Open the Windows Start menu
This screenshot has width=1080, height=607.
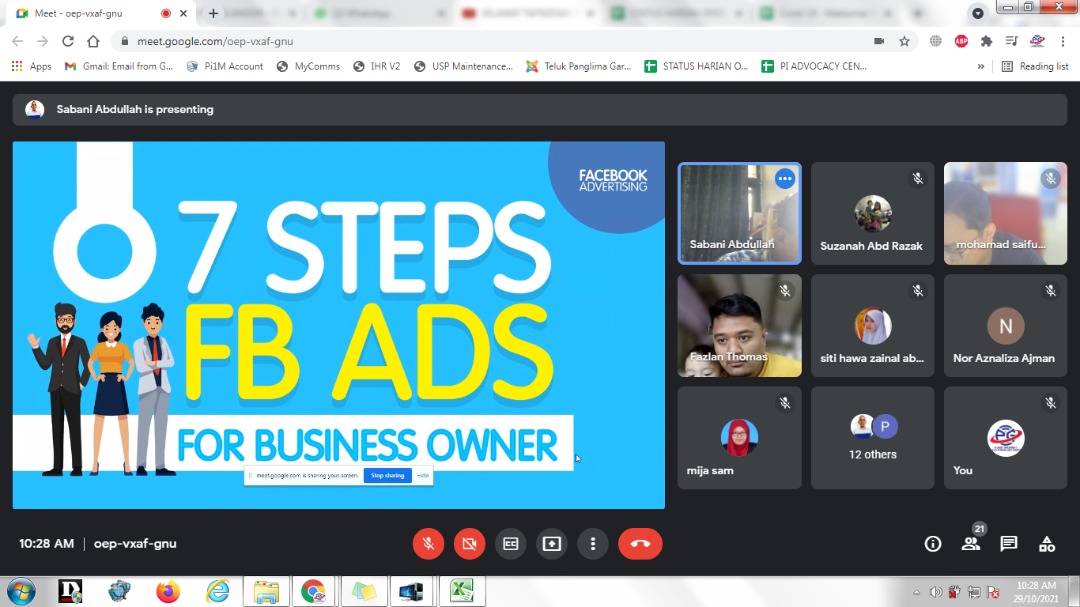(x=21, y=592)
